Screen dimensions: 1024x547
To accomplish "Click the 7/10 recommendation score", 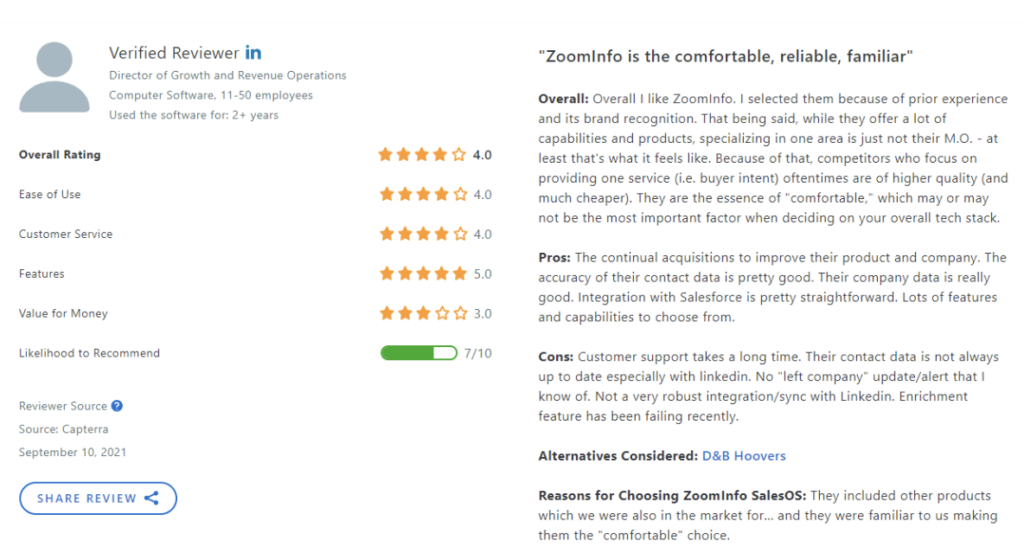I will (478, 353).
